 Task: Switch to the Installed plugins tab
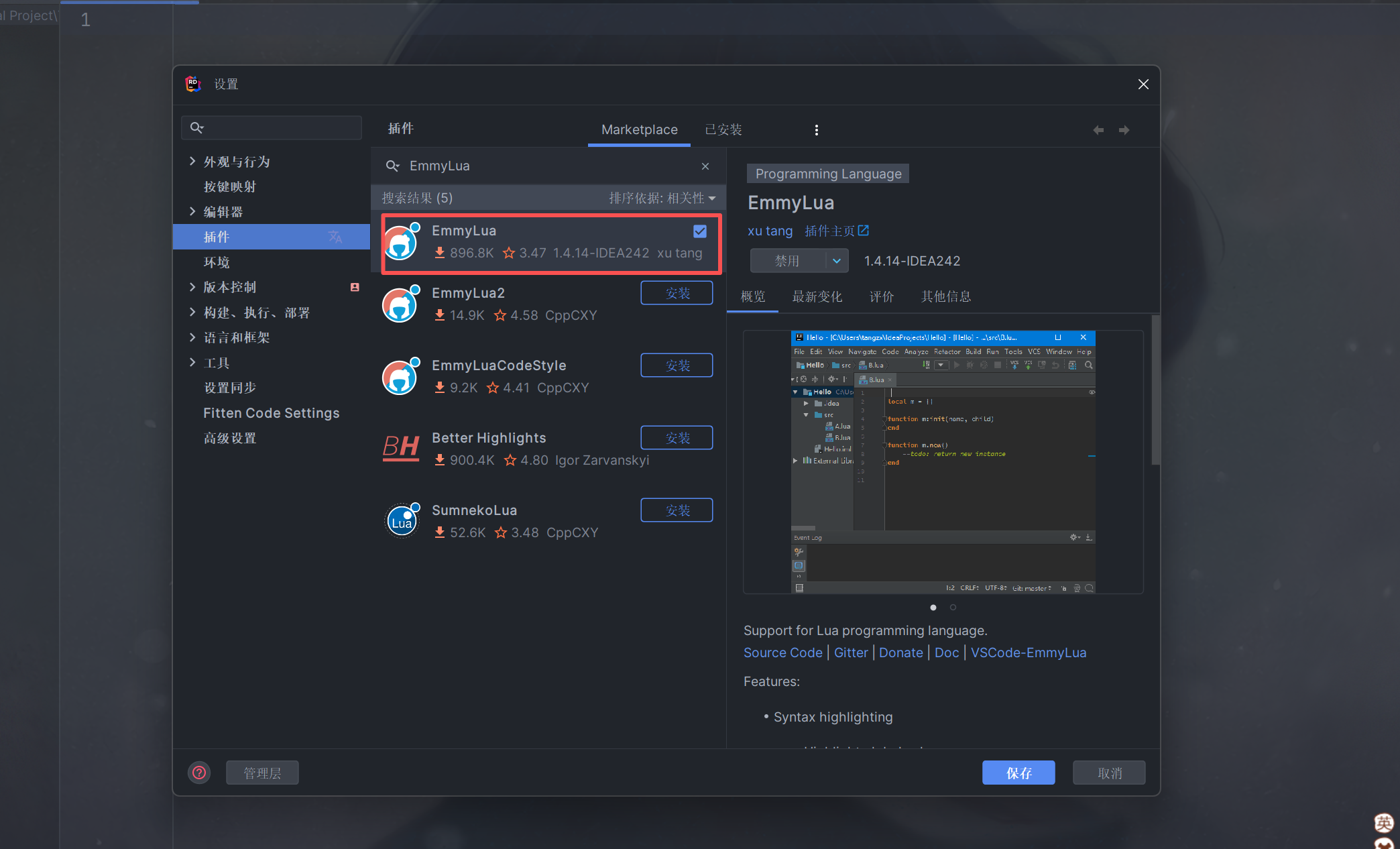723,129
